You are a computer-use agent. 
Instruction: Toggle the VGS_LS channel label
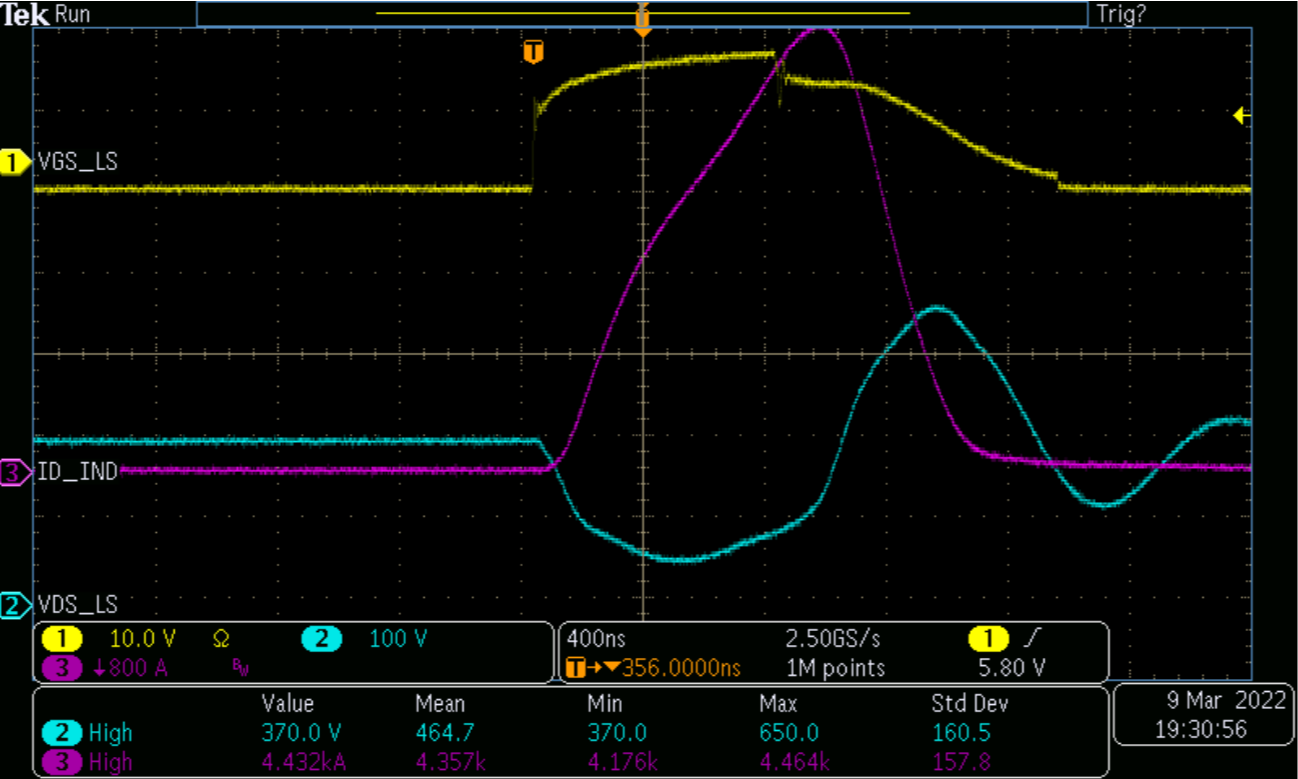[x=75, y=161]
